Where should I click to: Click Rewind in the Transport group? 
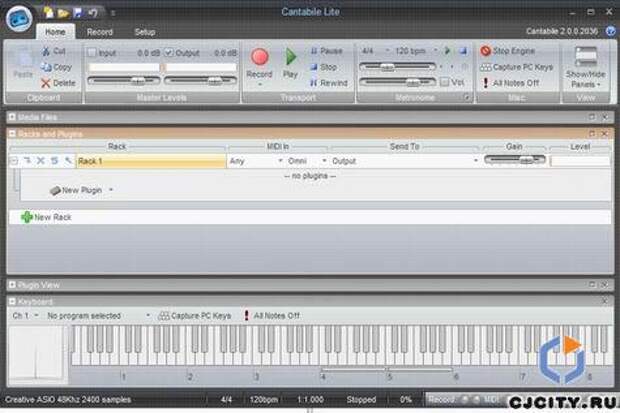click(329, 83)
